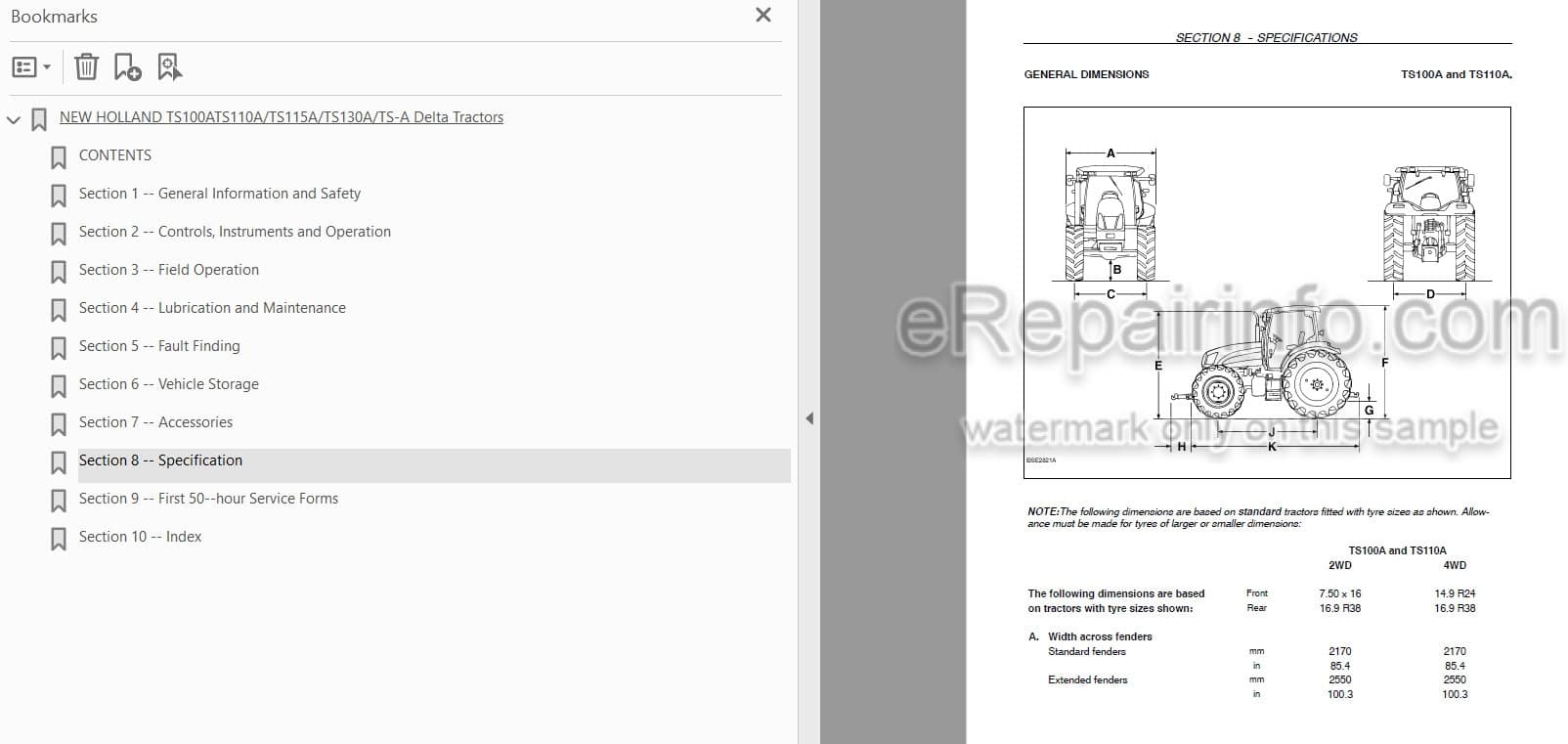Click bookmark icon beside Section 3

pos(59,272)
